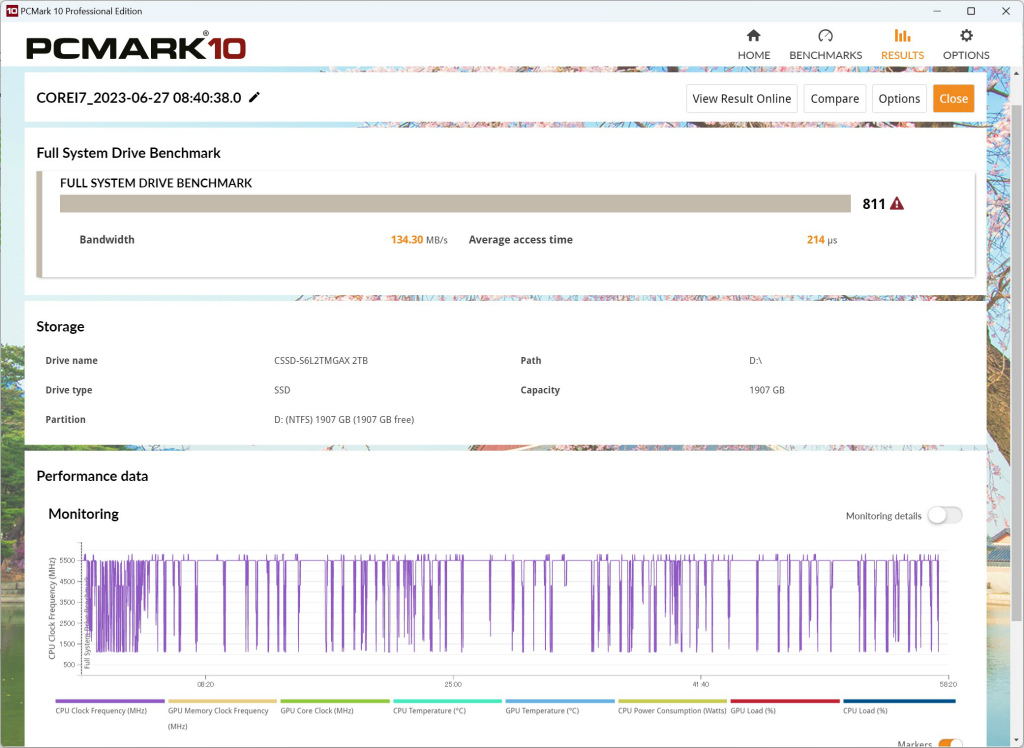Click the capacity value 1907 GB
Viewport: 1024px width, 748px height.
(x=767, y=390)
